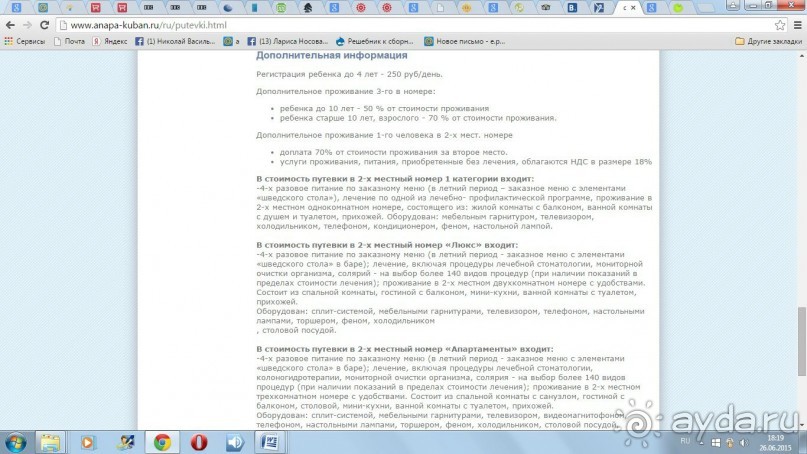The width and height of the screenshot is (807, 454).
Task: Bookmark this page with the star icon
Action: point(780,25)
